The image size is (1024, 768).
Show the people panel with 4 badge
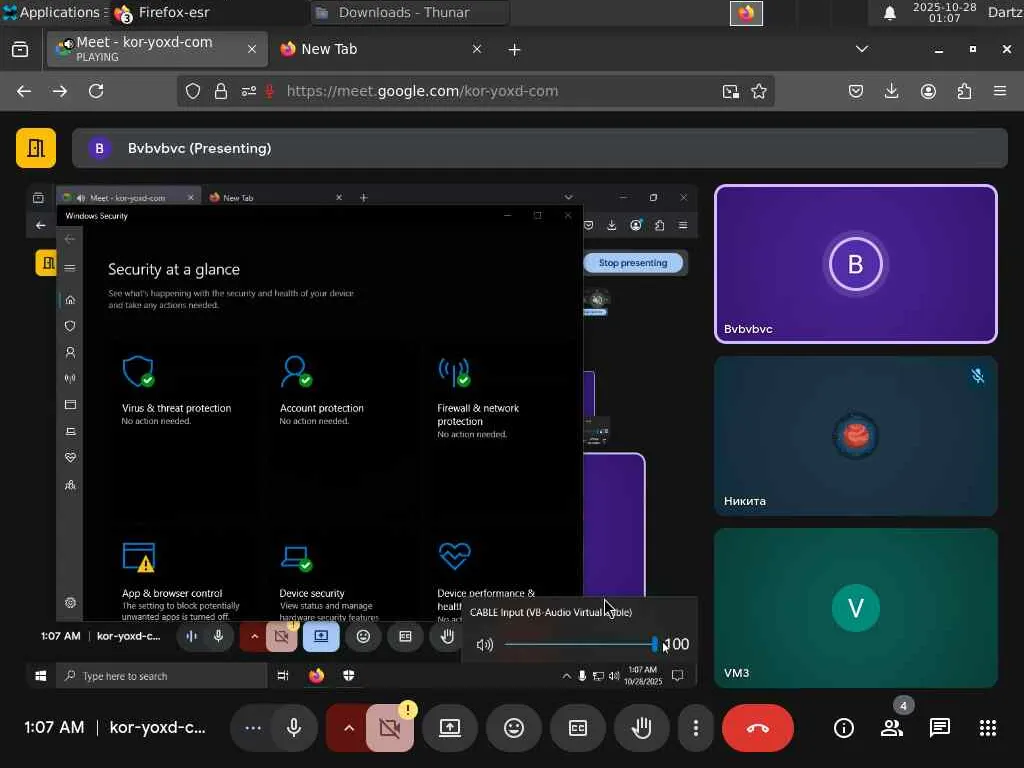[x=892, y=728]
